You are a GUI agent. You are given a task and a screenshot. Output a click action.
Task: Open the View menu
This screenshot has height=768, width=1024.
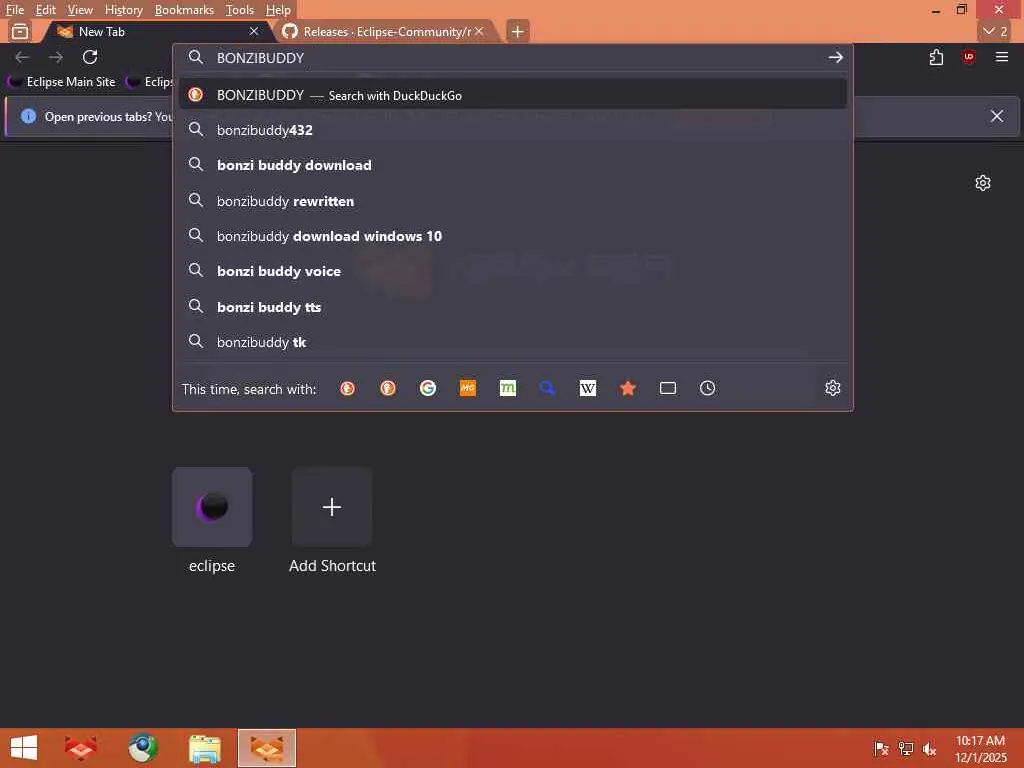coord(80,10)
